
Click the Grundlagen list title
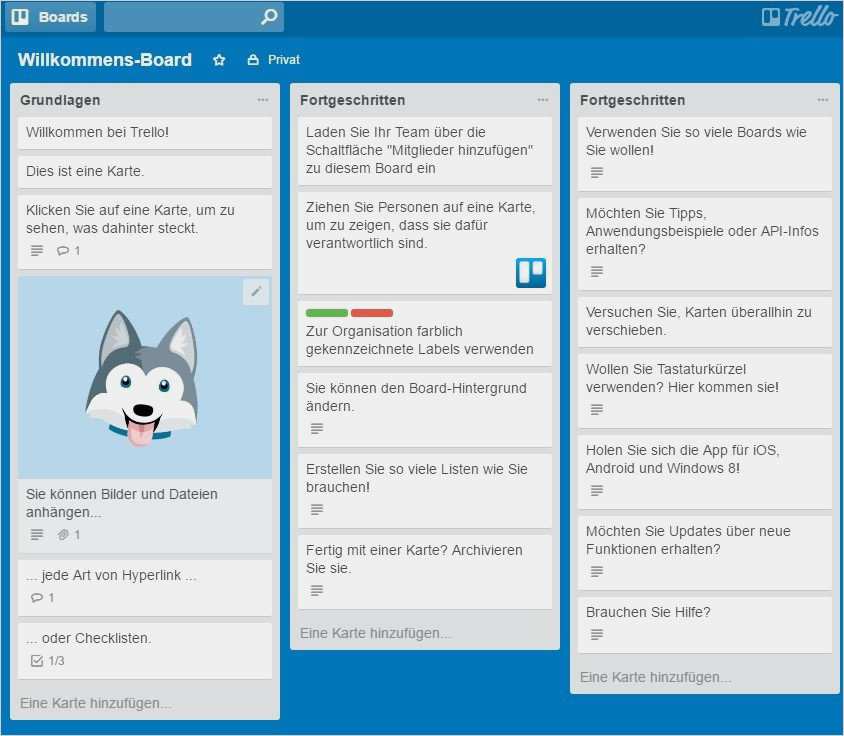tap(60, 100)
